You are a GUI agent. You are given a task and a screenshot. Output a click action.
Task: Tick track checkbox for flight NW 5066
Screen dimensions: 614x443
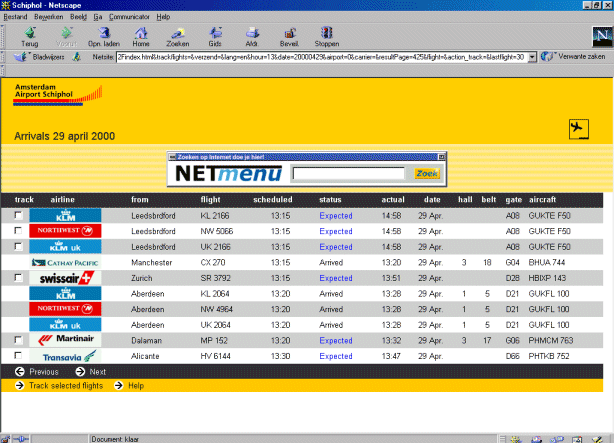[18, 230]
